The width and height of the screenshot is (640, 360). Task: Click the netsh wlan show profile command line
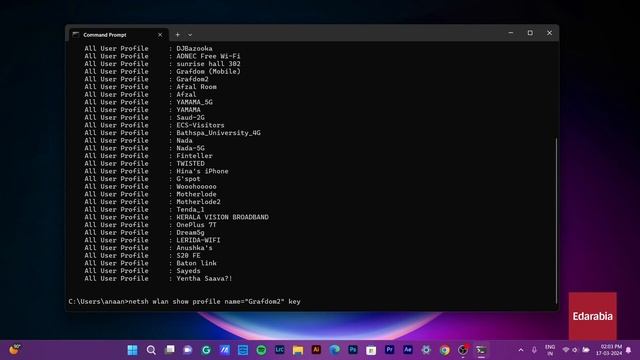click(184, 302)
